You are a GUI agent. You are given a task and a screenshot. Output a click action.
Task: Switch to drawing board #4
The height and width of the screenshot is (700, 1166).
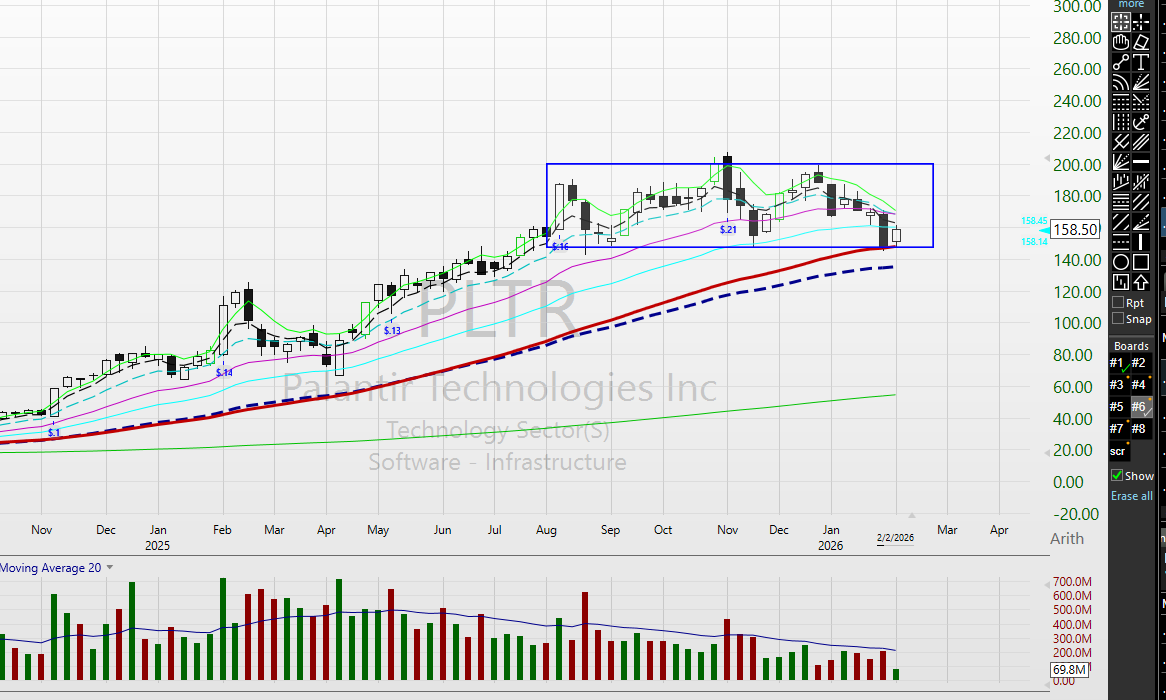tap(1139, 385)
